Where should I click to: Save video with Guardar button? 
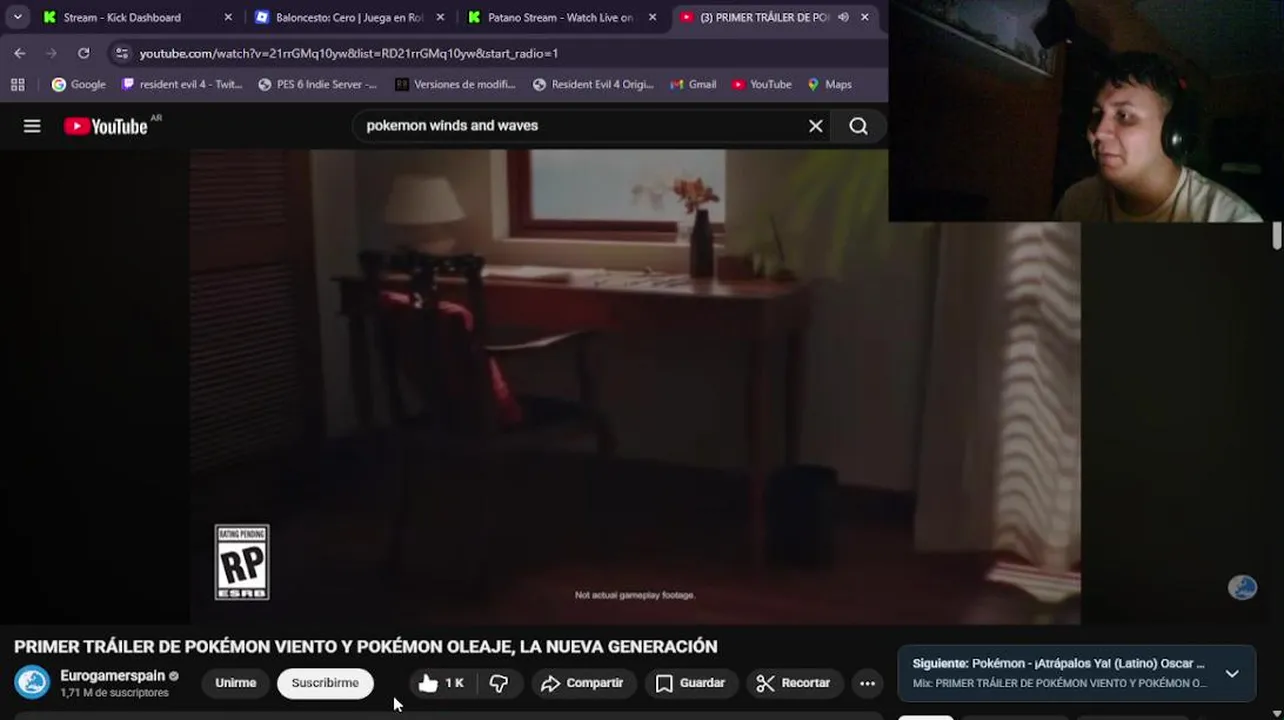tap(690, 683)
